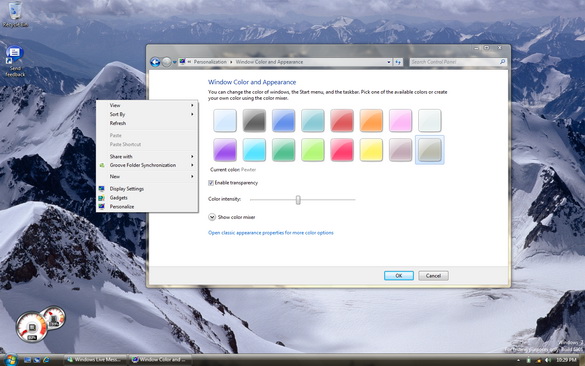Select the lime green color swatch
The height and width of the screenshot is (366, 585).
313,150
